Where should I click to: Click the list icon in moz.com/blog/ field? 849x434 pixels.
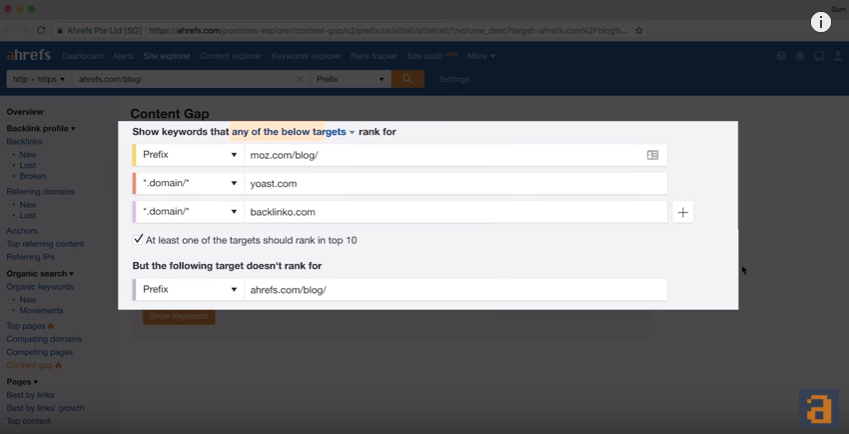pos(652,155)
